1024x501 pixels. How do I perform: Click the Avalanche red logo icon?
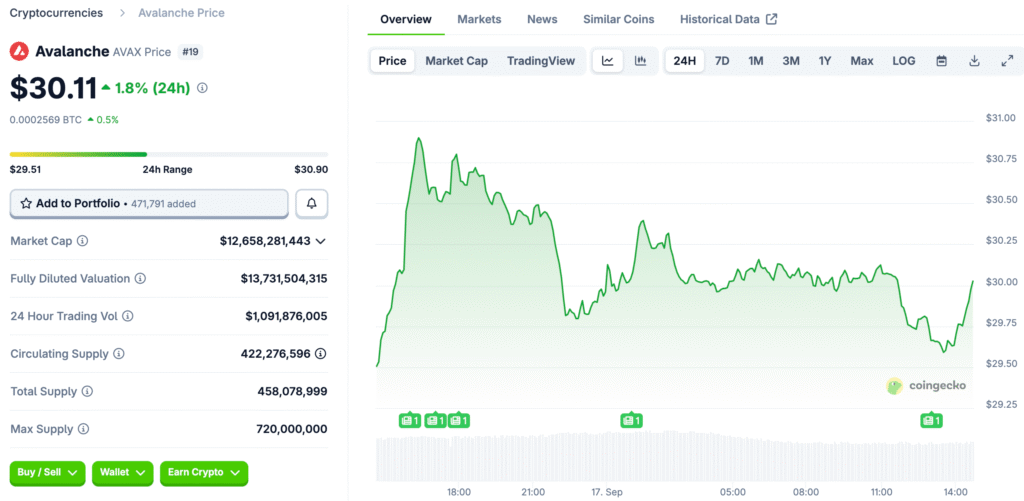pyautogui.click(x=20, y=52)
